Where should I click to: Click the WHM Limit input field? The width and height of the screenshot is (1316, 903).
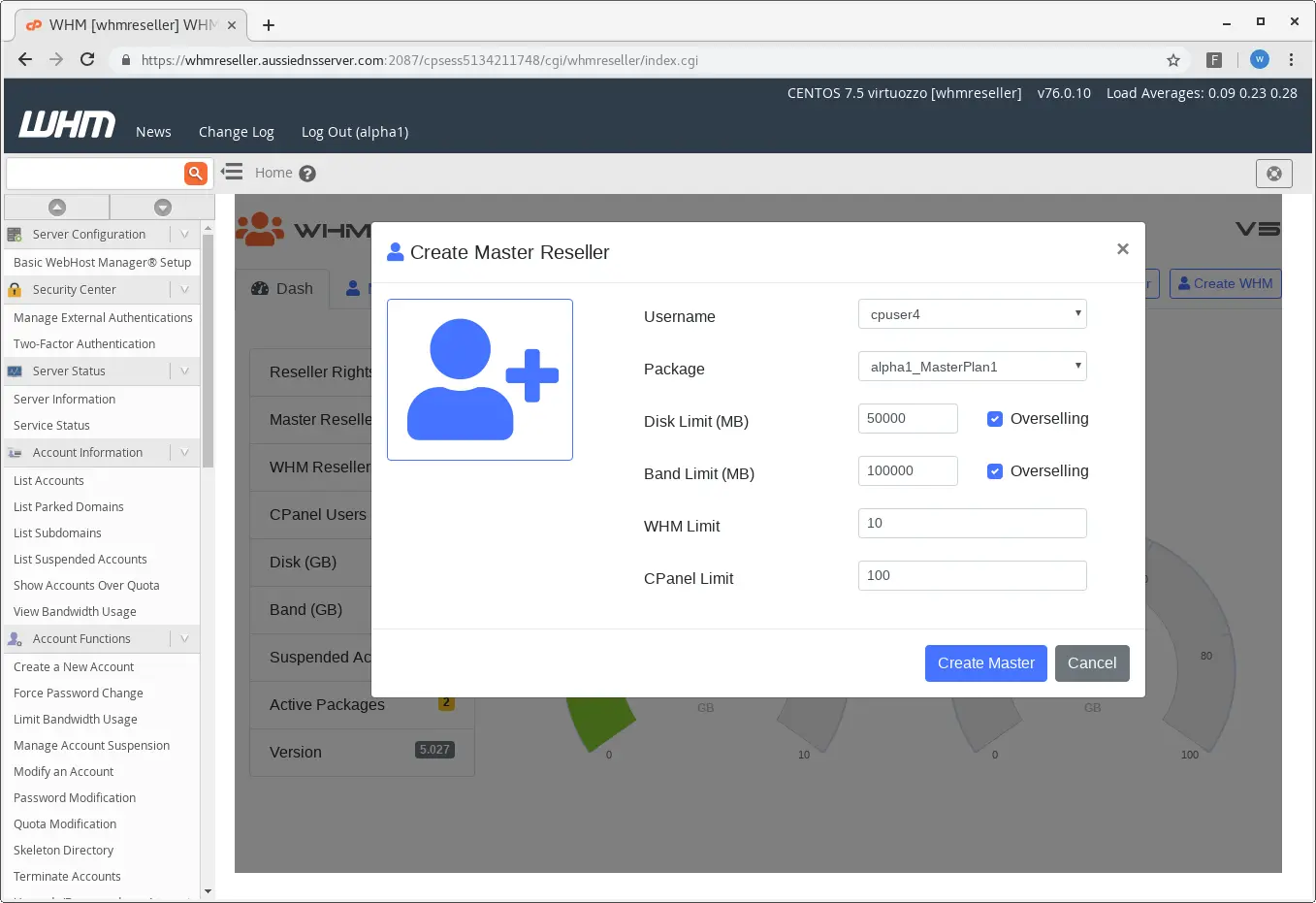(973, 524)
